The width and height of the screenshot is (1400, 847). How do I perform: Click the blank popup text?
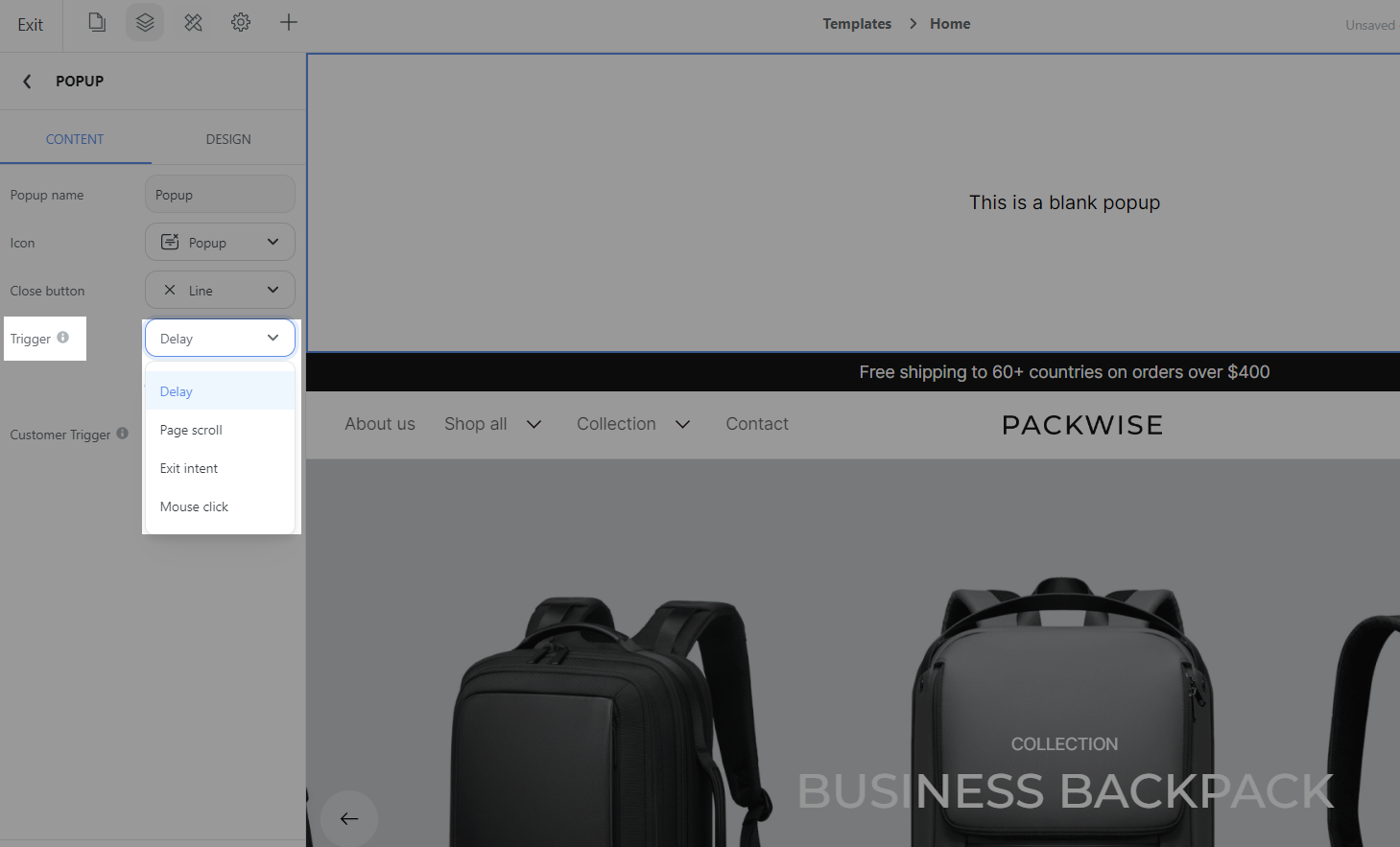click(1064, 202)
